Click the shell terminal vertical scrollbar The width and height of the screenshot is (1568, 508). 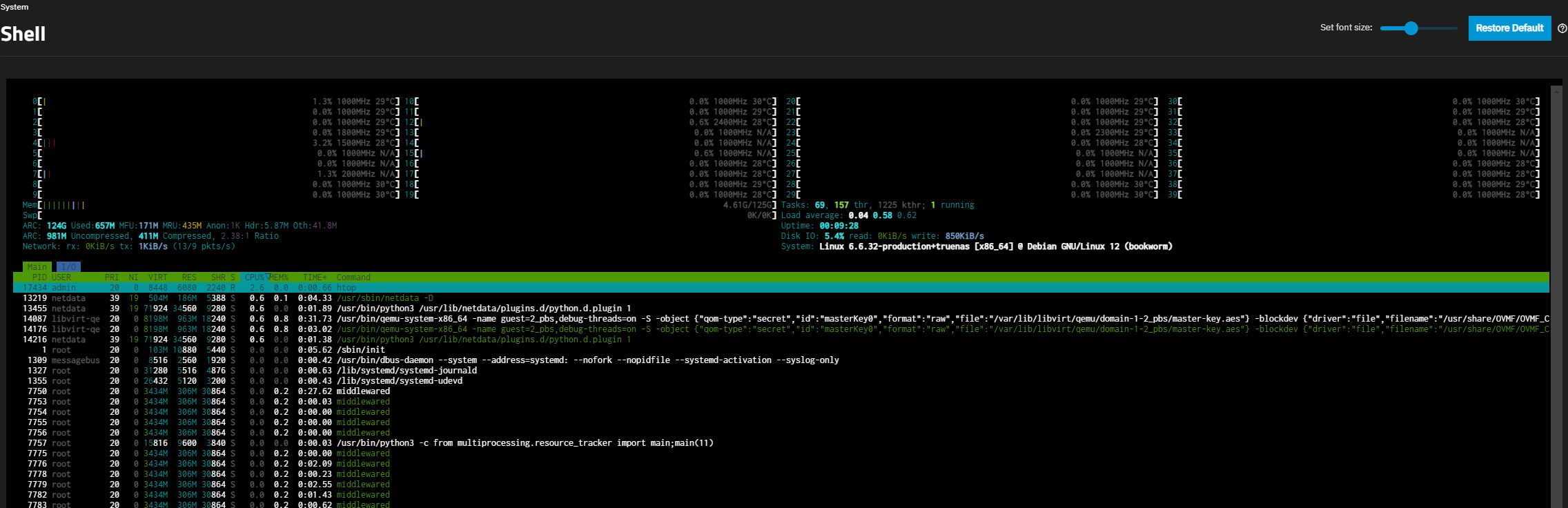point(1556,297)
